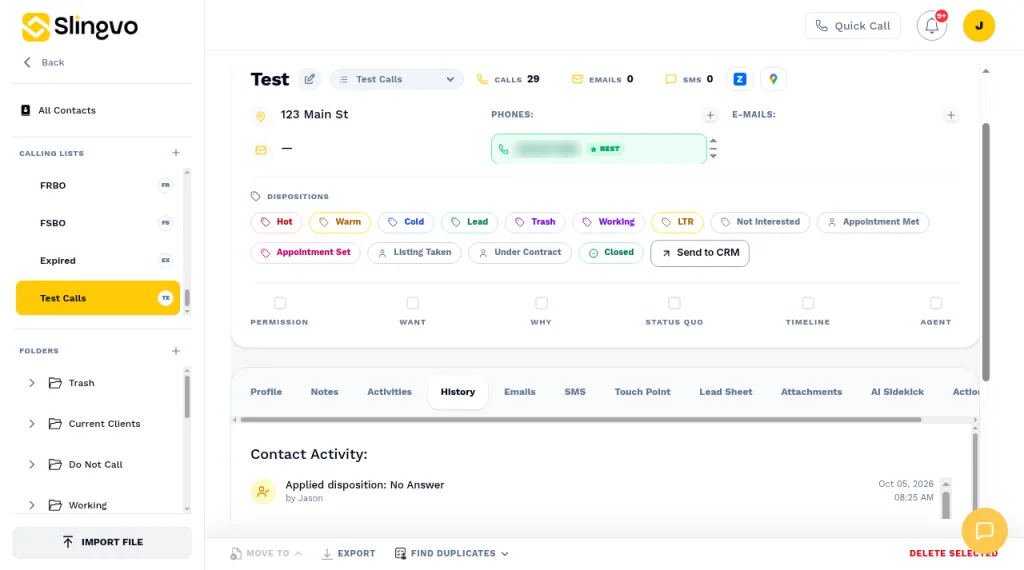The height and width of the screenshot is (570, 1024).
Task: Click the BEST star badge
Action: click(x=605, y=149)
